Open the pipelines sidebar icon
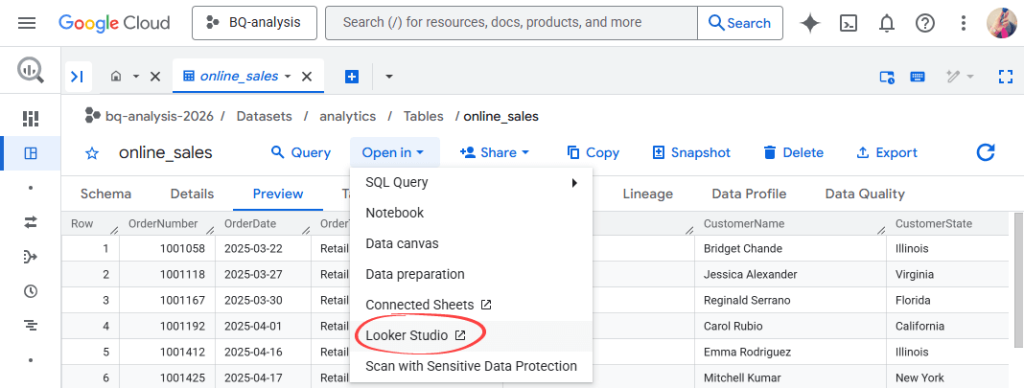The width and height of the screenshot is (1024, 388). click(x=30, y=257)
